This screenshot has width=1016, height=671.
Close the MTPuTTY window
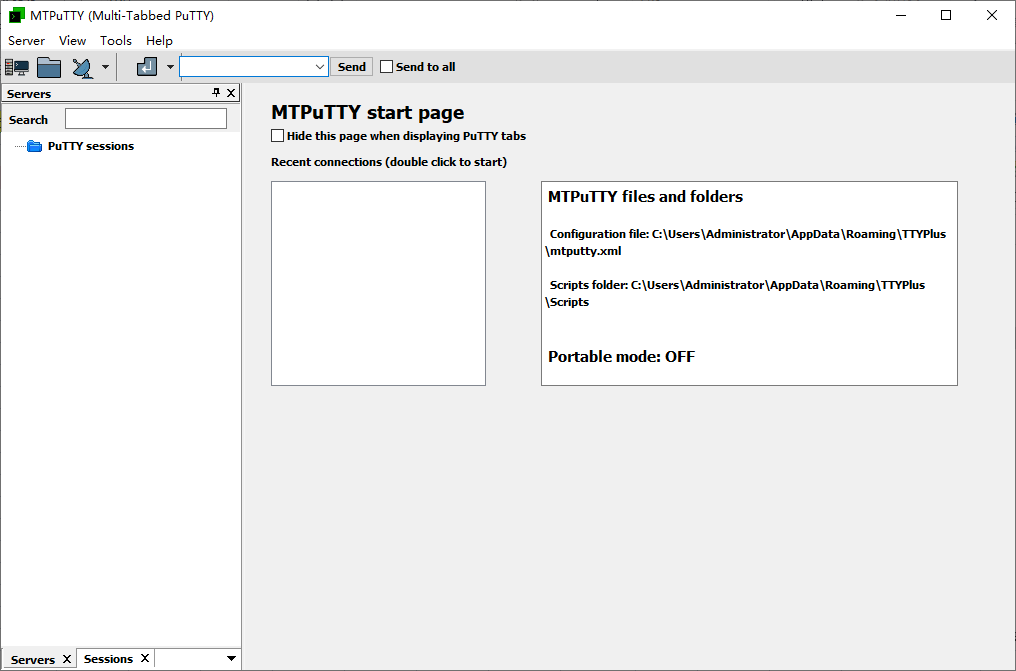[991, 15]
